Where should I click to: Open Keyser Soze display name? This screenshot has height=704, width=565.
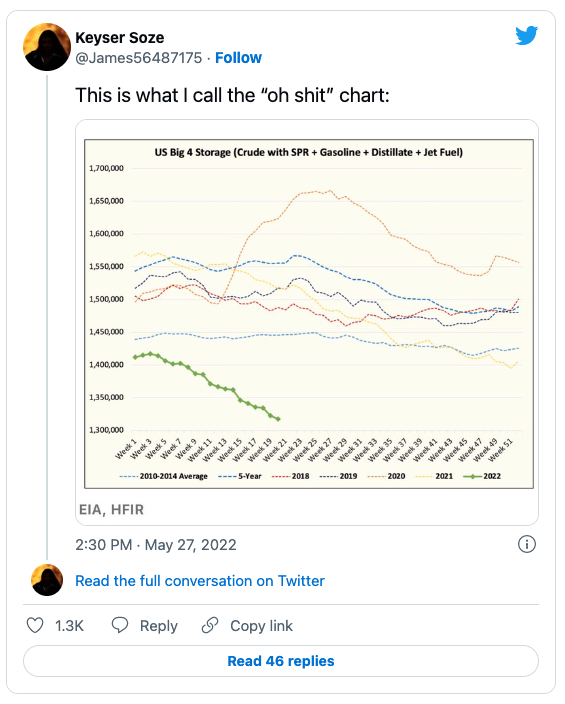click(119, 38)
